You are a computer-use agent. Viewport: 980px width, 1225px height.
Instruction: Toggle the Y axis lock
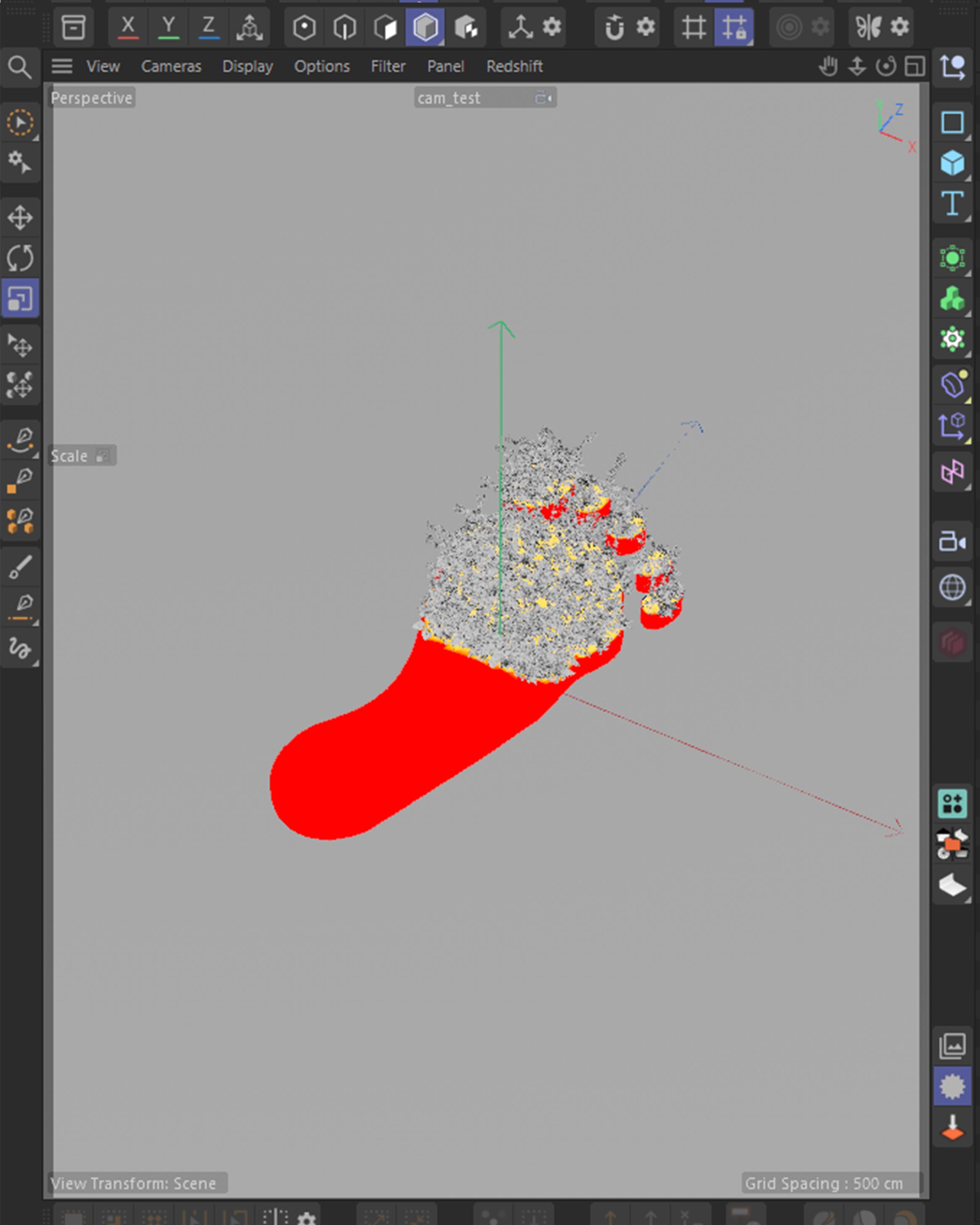pyautogui.click(x=169, y=27)
